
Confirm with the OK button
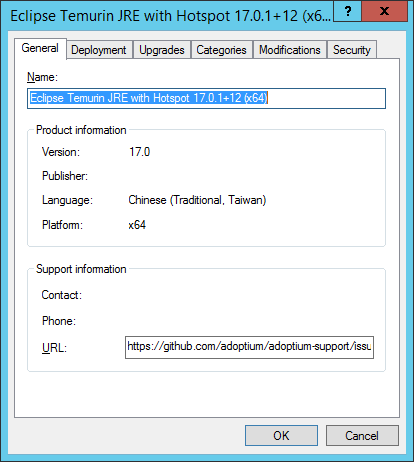281,435
